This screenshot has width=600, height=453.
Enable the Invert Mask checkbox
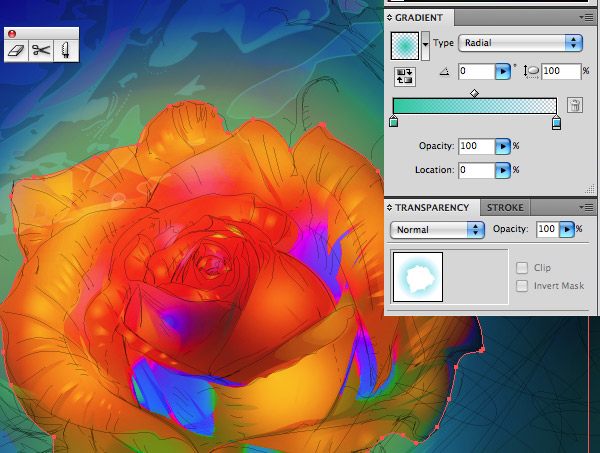point(522,286)
